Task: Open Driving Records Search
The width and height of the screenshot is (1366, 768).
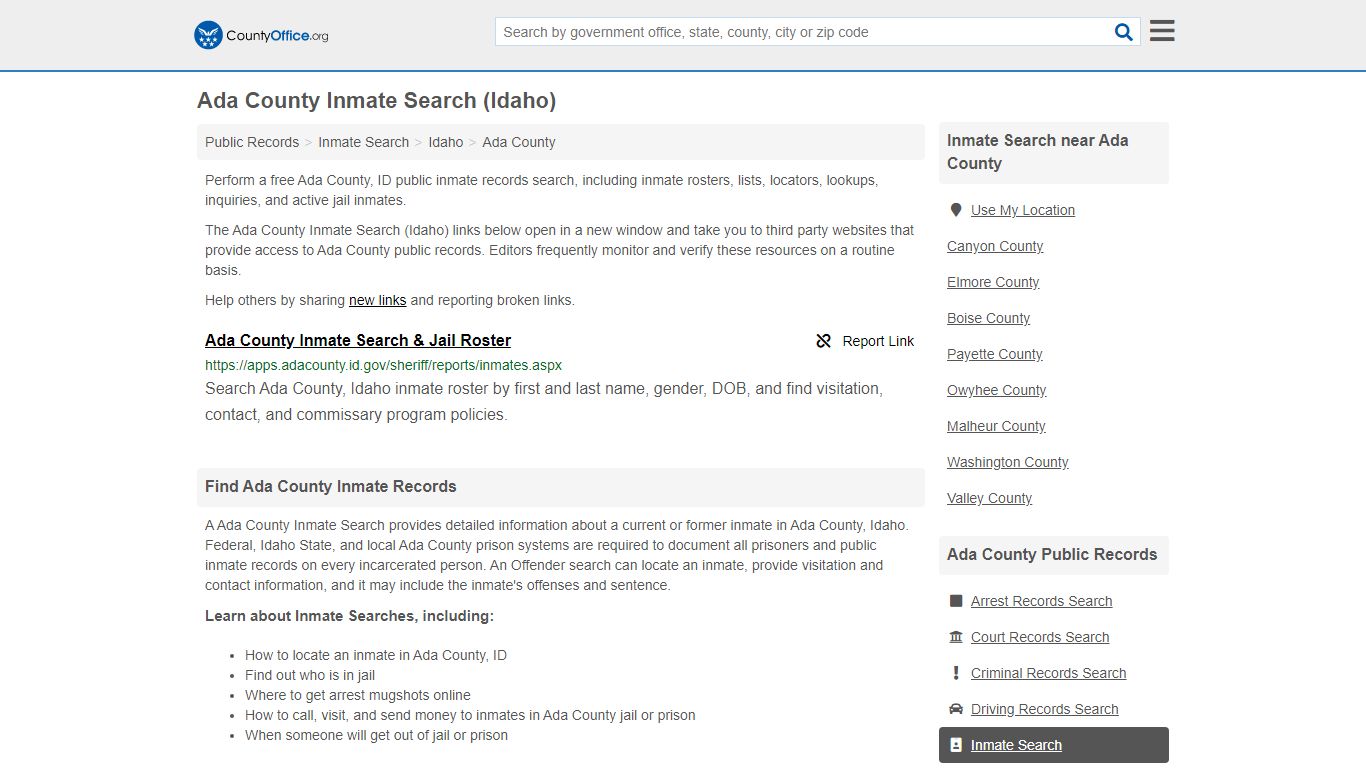Action: click(x=1044, y=709)
